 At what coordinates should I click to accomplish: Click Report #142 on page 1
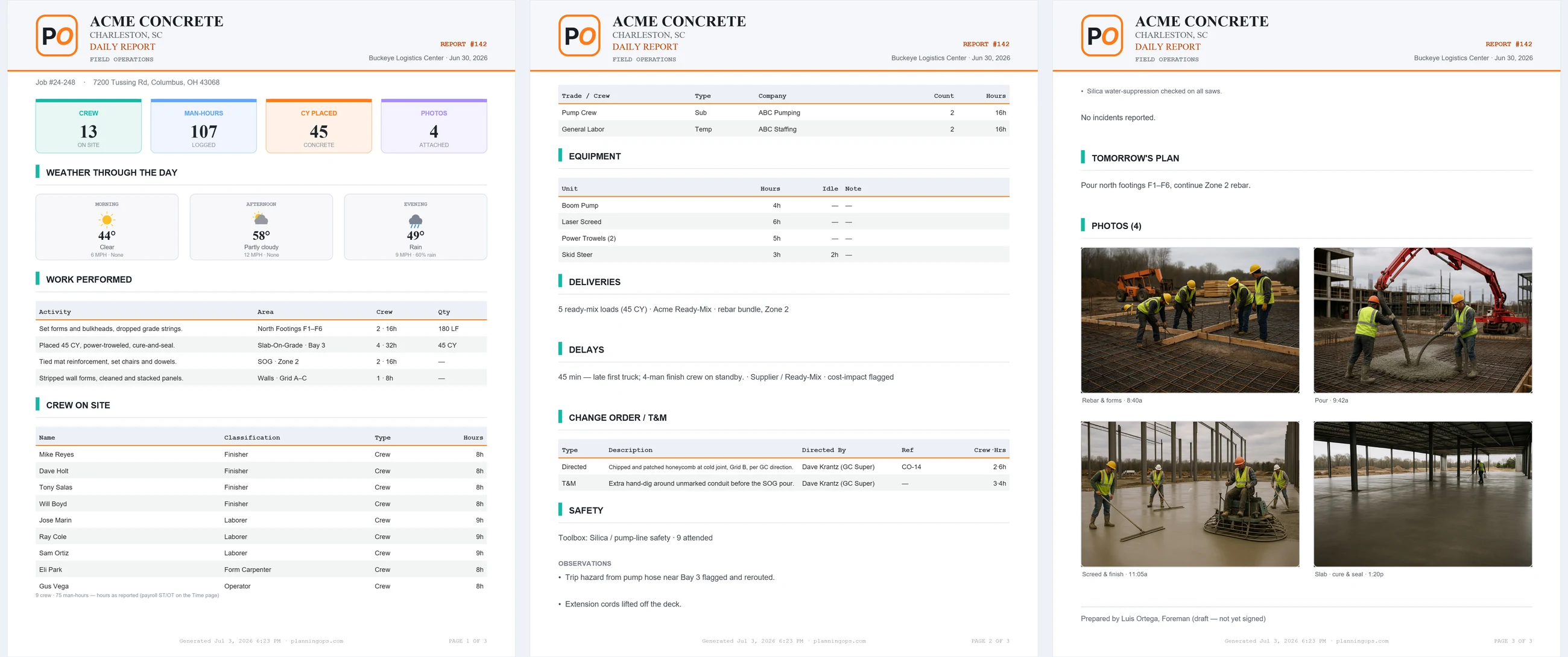(463, 44)
